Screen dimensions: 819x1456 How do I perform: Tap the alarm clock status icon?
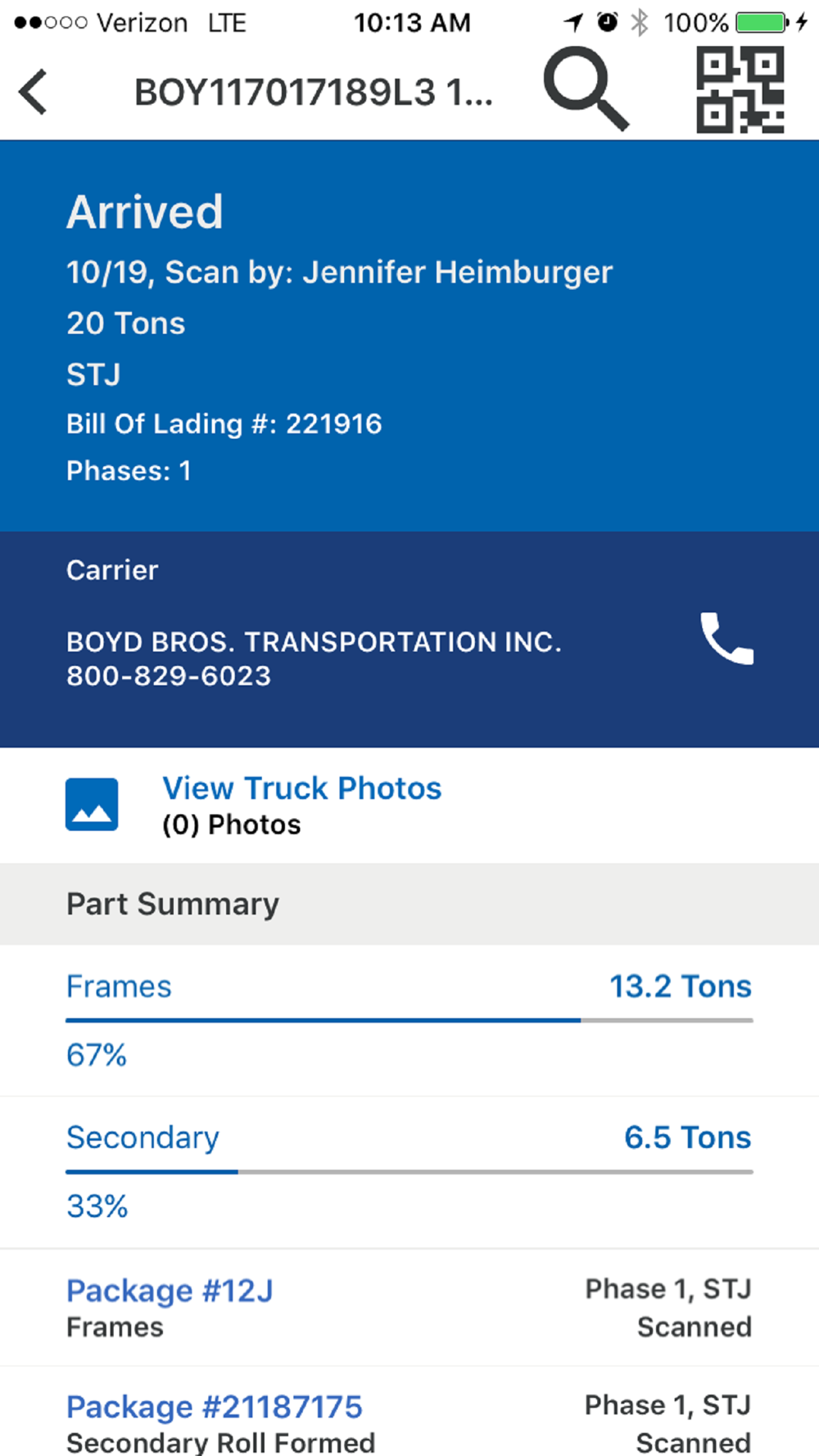coord(607,22)
